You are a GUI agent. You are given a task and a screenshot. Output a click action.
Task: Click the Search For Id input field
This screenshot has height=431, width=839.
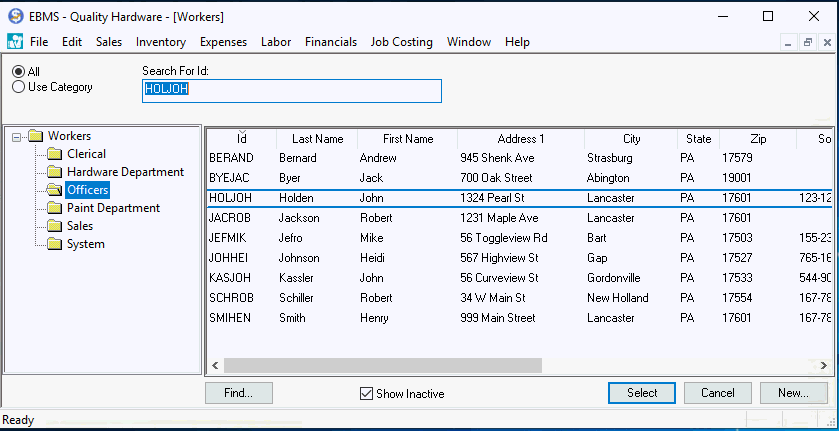(x=291, y=90)
